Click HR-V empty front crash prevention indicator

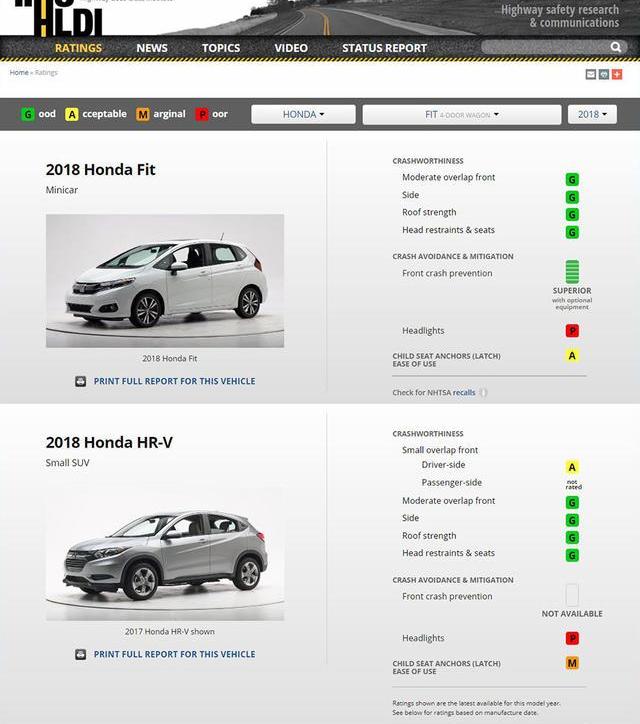(572, 595)
